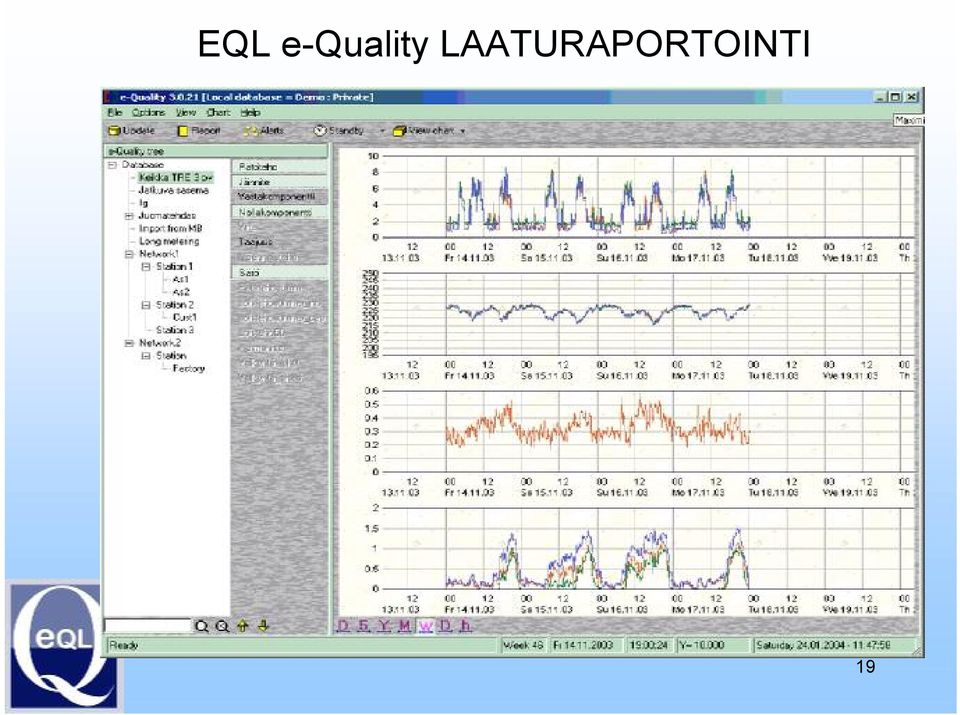Click the Fr 14.11.2003 status field
The width and height of the screenshot is (960, 715).
(586, 645)
